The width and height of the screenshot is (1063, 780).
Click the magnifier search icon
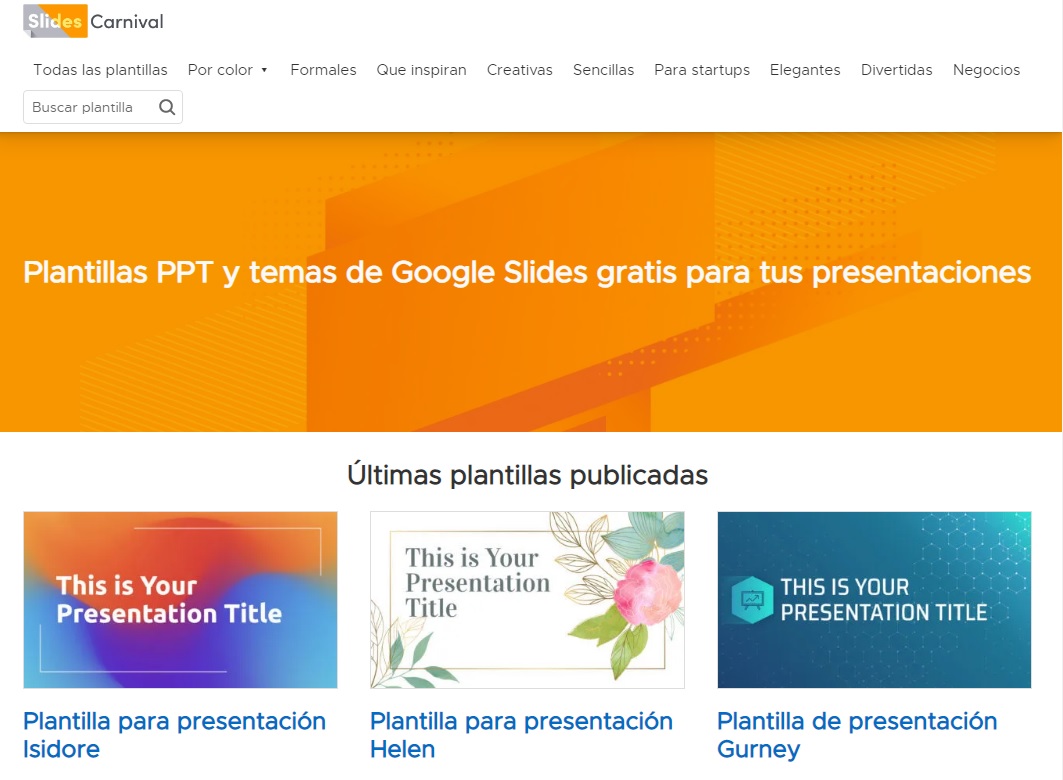click(x=167, y=107)
